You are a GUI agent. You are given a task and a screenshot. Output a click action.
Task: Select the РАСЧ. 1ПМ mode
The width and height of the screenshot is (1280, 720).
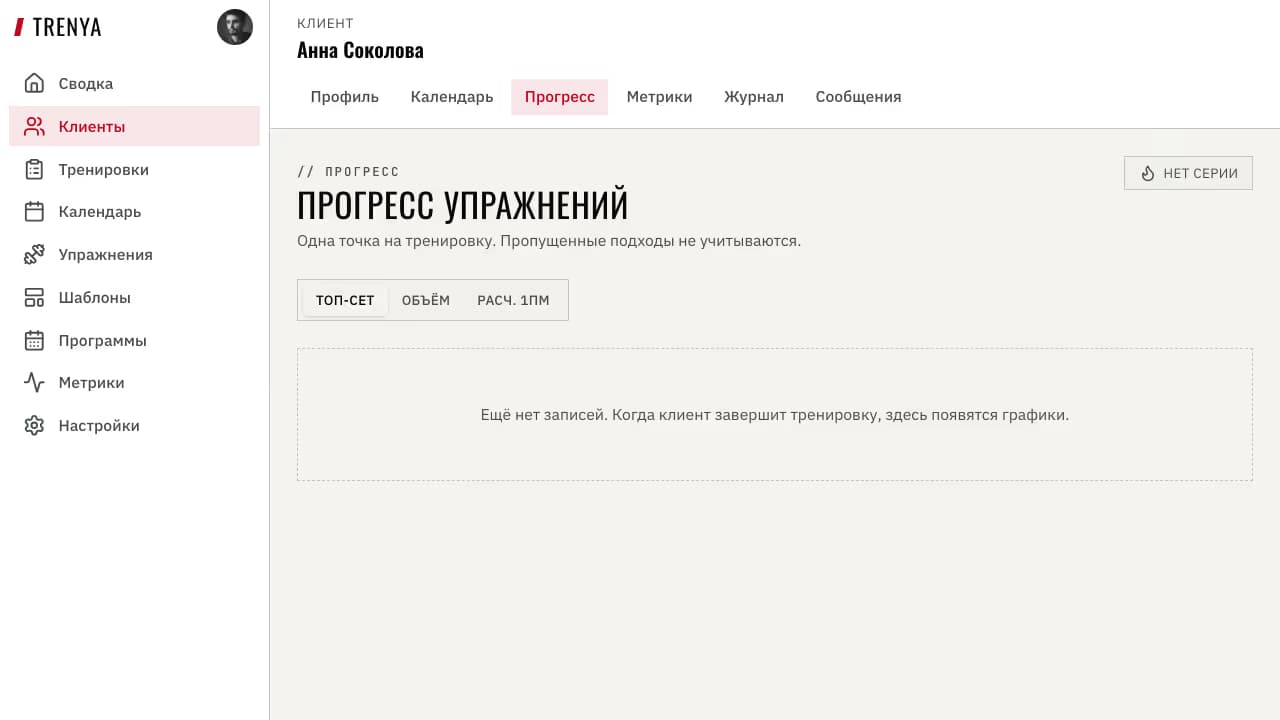513,300
